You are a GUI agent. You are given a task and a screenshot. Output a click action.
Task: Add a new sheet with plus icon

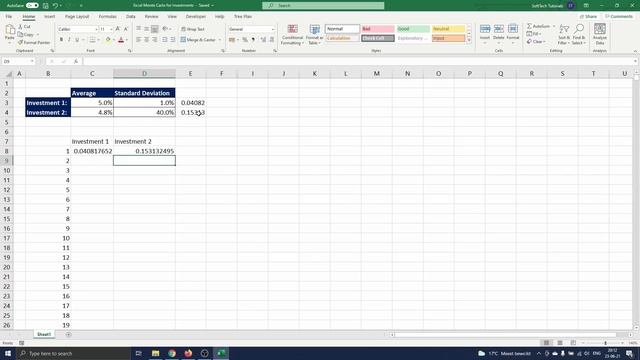69,334
